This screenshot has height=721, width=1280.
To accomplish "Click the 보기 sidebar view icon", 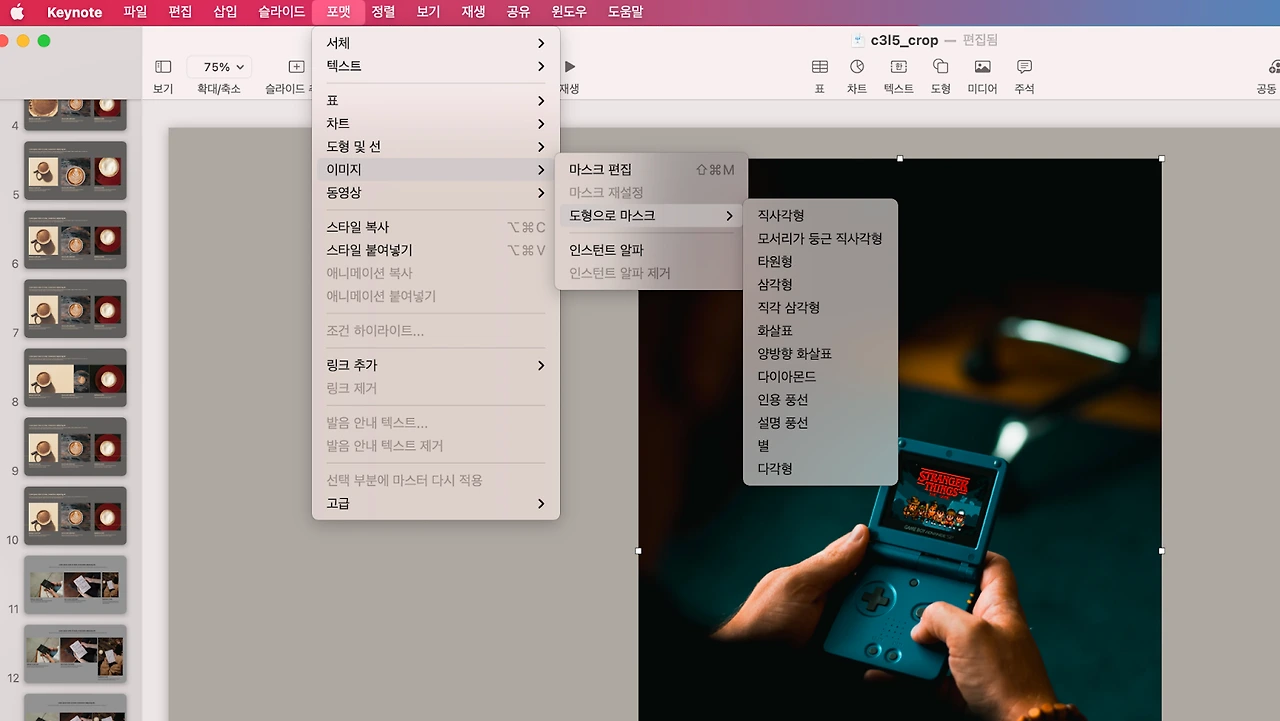I will (x=163, y=67).
